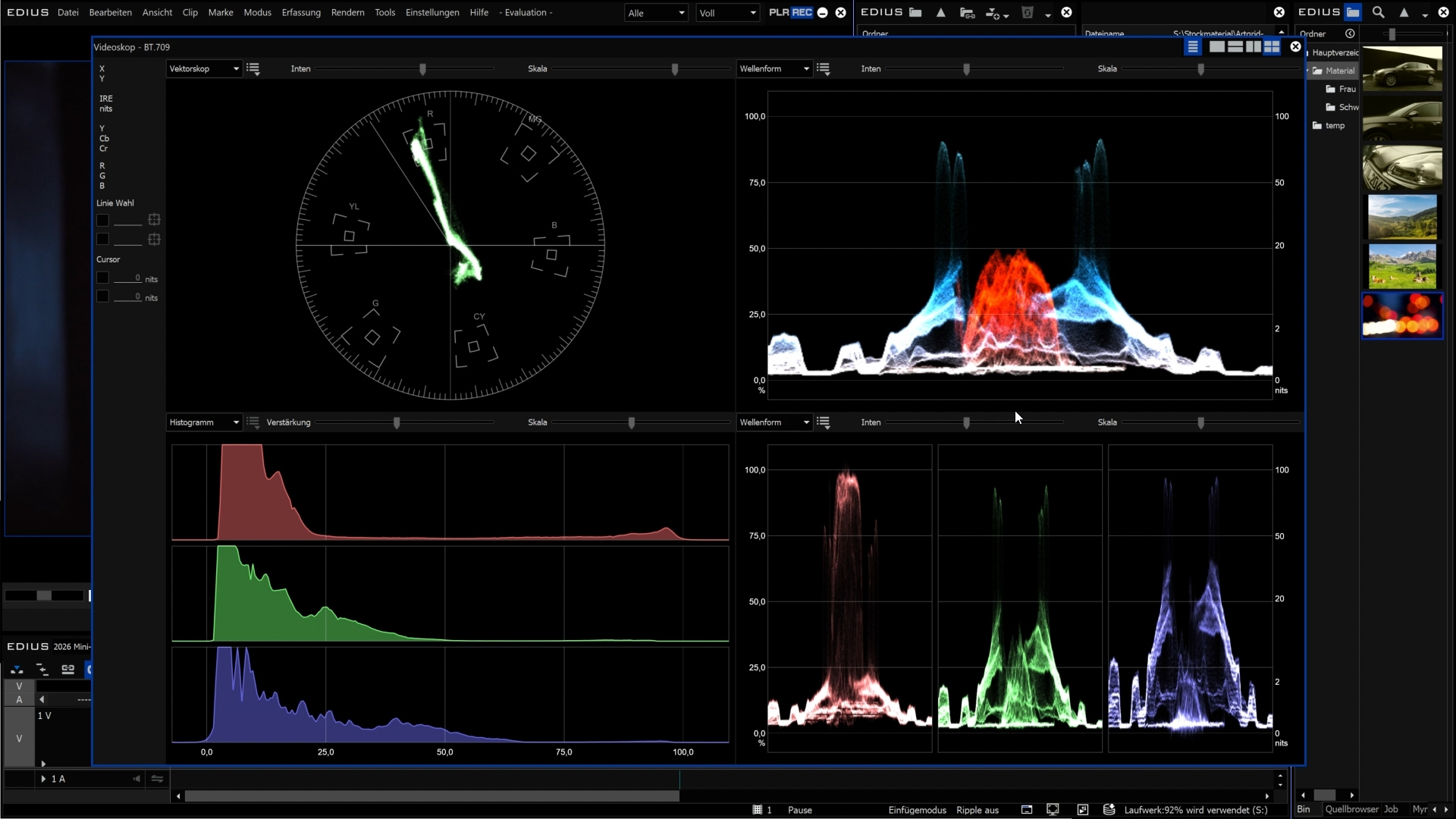Expand the 1 A audio track
This screenshot has height=819, width=1456.
coord(43,779)
